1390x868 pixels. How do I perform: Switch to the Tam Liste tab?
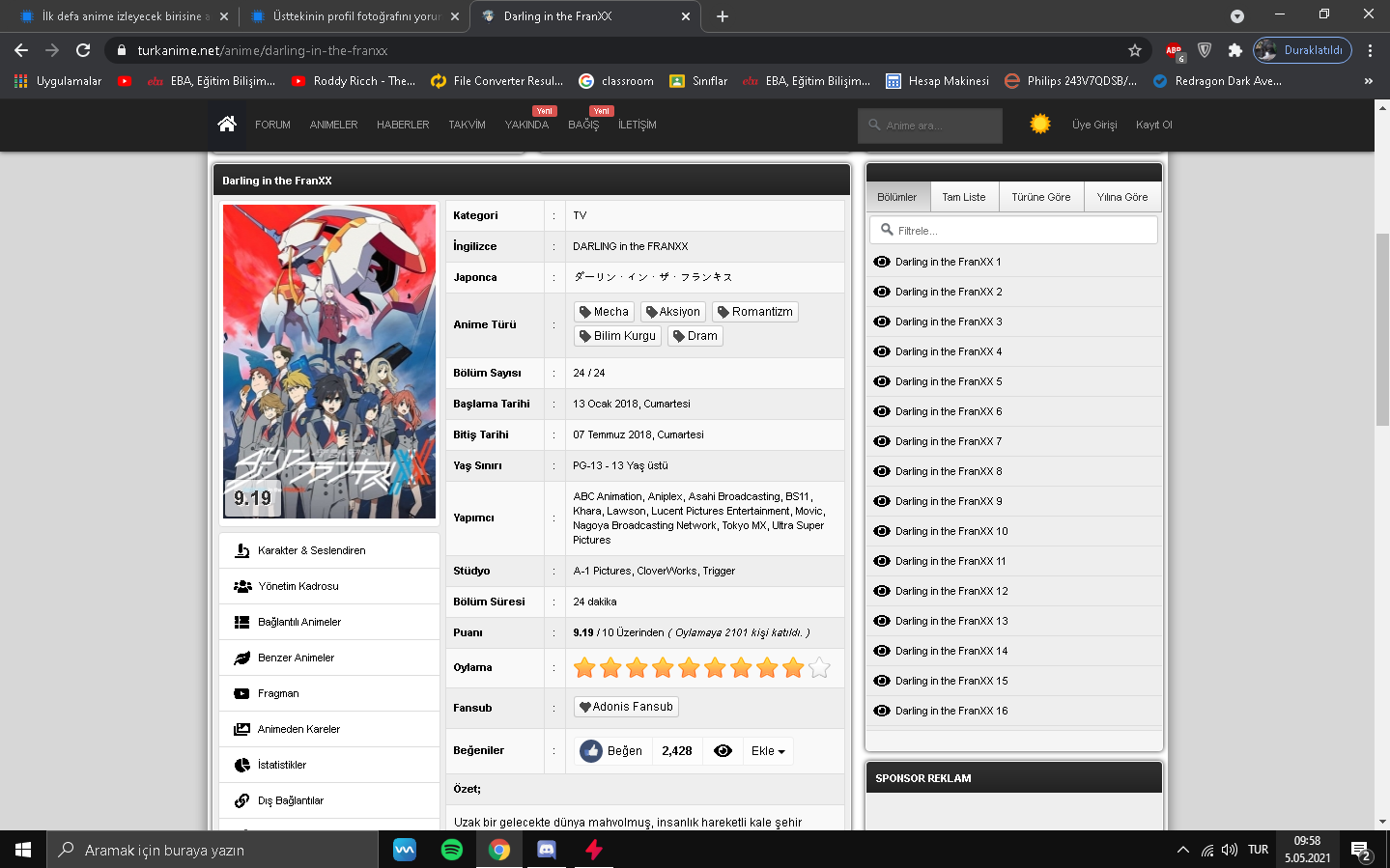click(x=964, y=197)
